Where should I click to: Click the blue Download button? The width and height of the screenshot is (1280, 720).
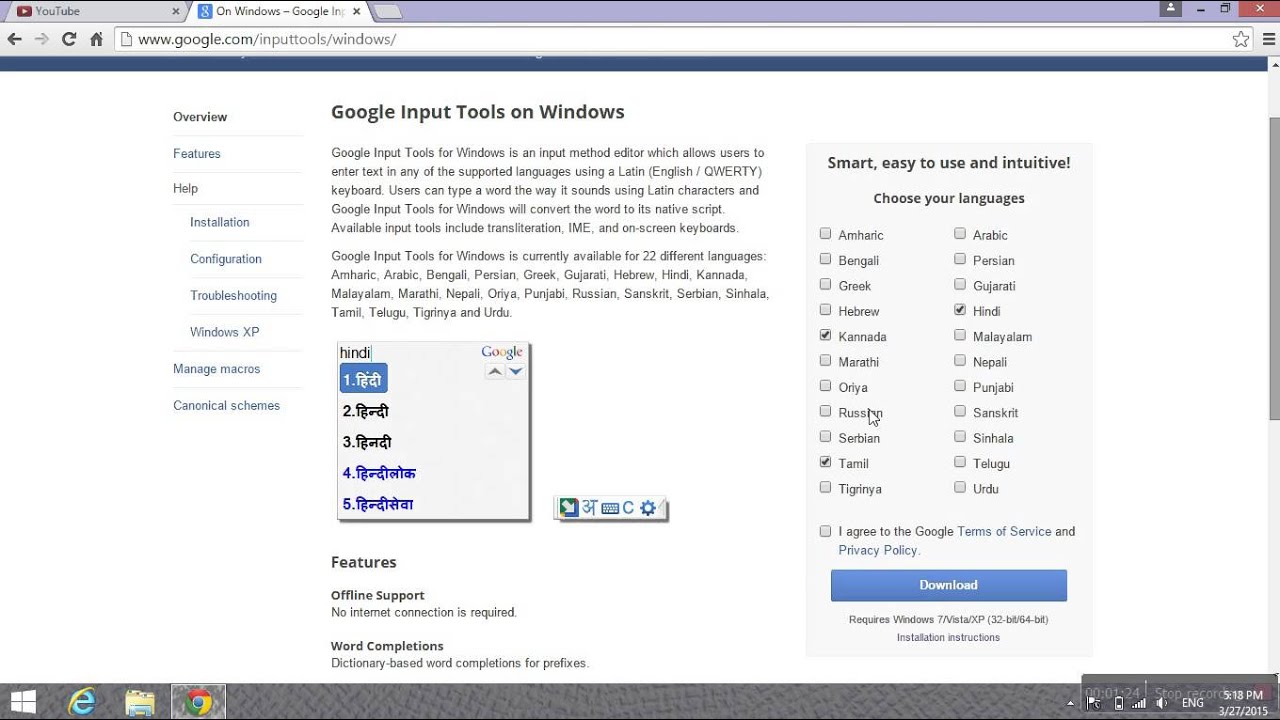[x=949, y=585]
